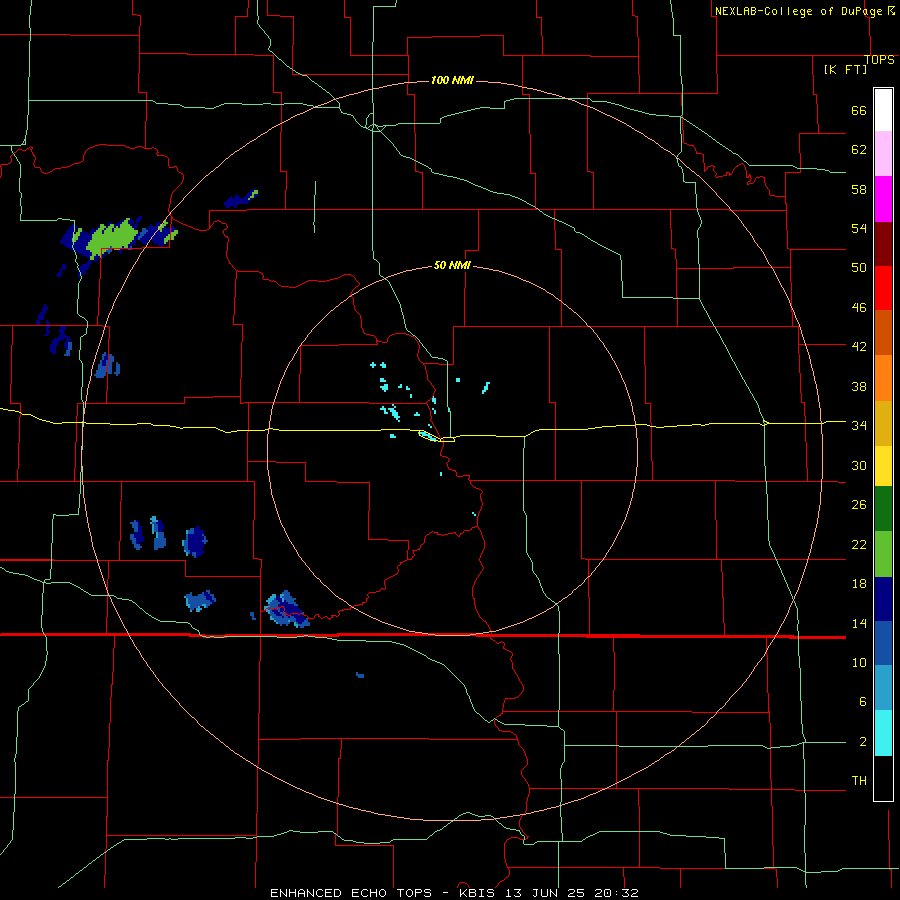
Task: Click the '46' legend value
Action: point(859,308)
